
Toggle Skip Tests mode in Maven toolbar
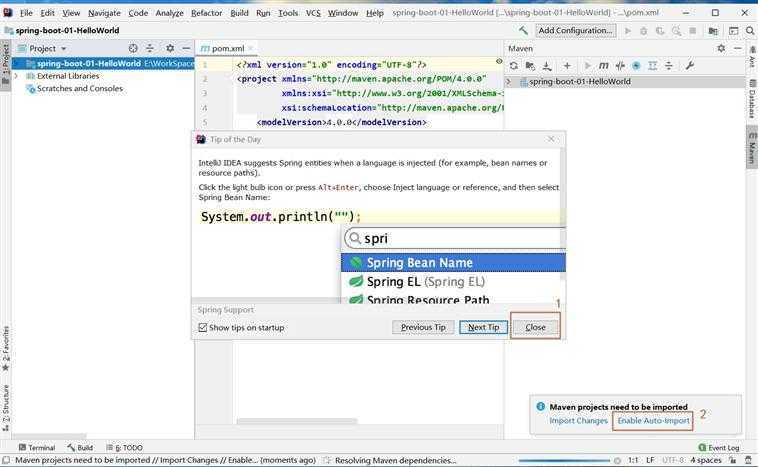(636, 65)
